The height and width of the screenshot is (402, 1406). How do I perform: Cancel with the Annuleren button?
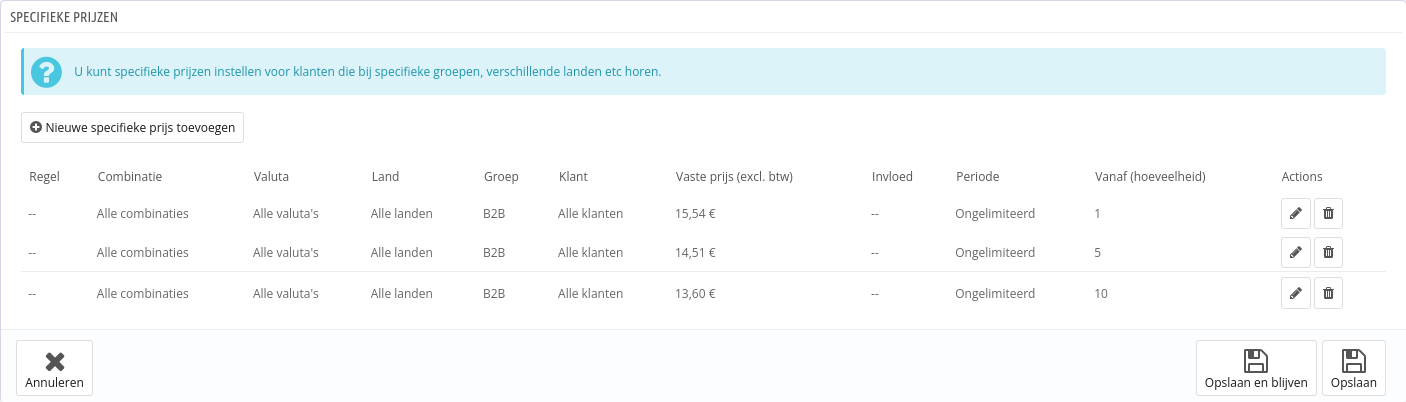coord(55,368)
